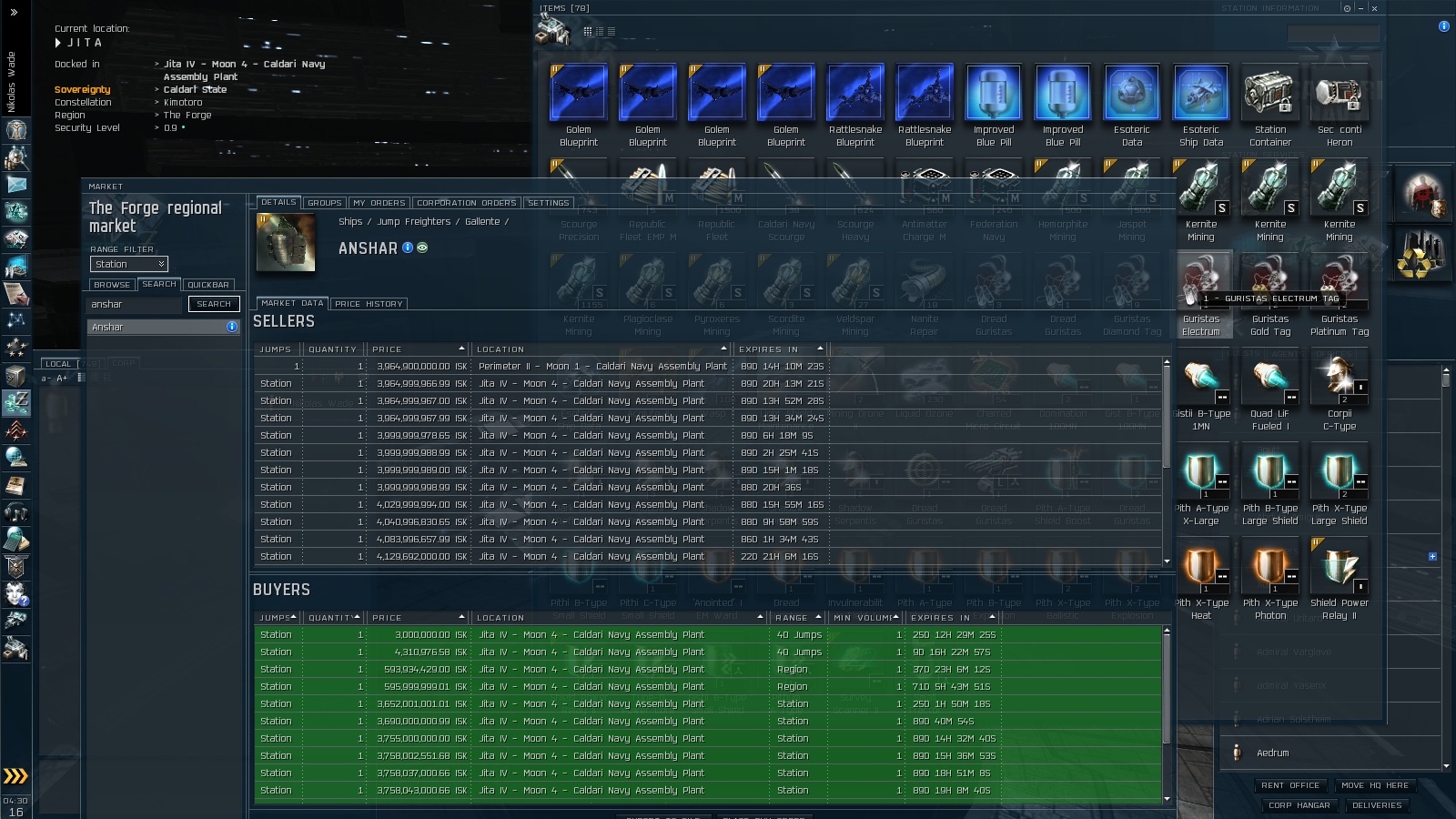Open the Quickbar tab

click(x=208, y=285)
